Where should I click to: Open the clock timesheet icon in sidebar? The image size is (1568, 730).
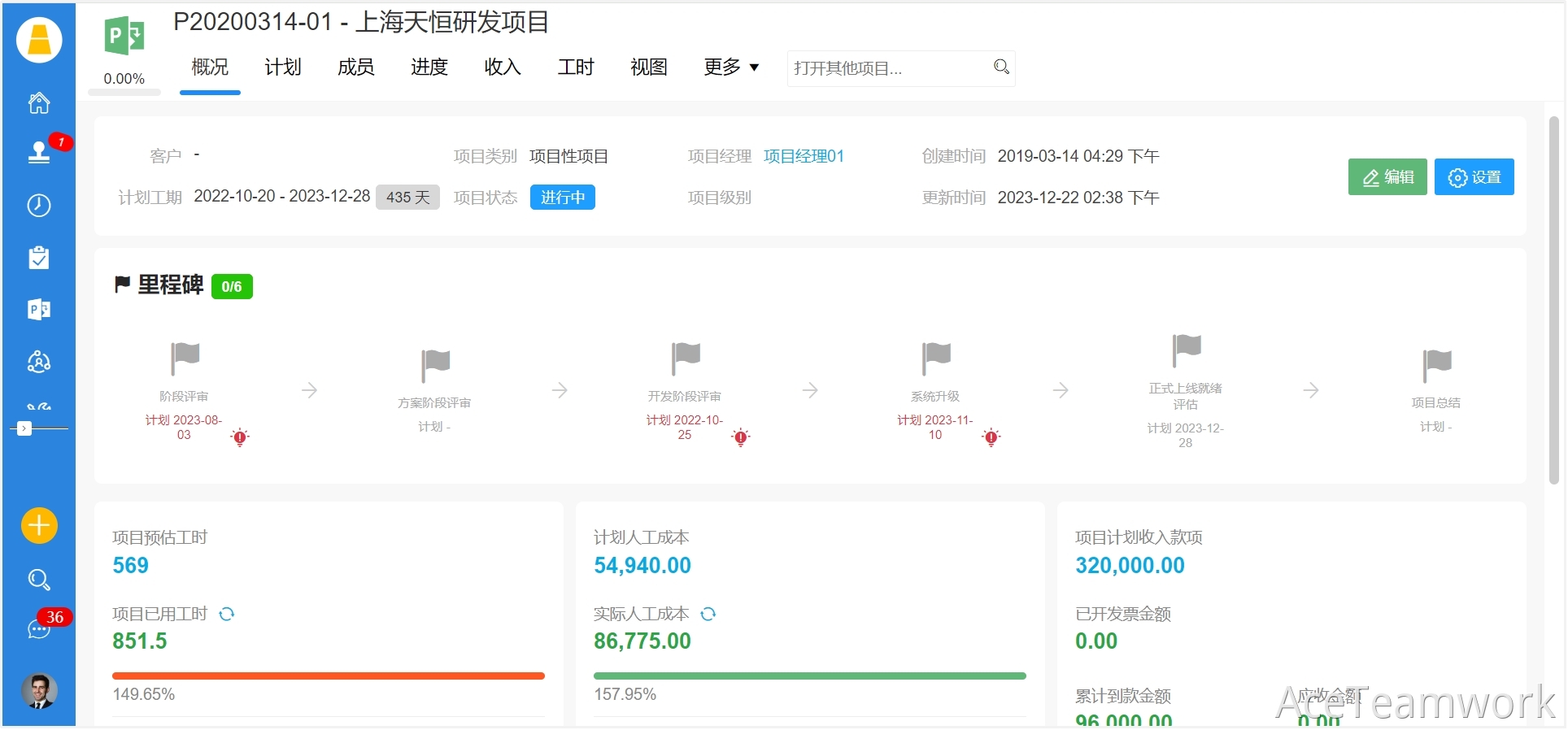[39, 206]
